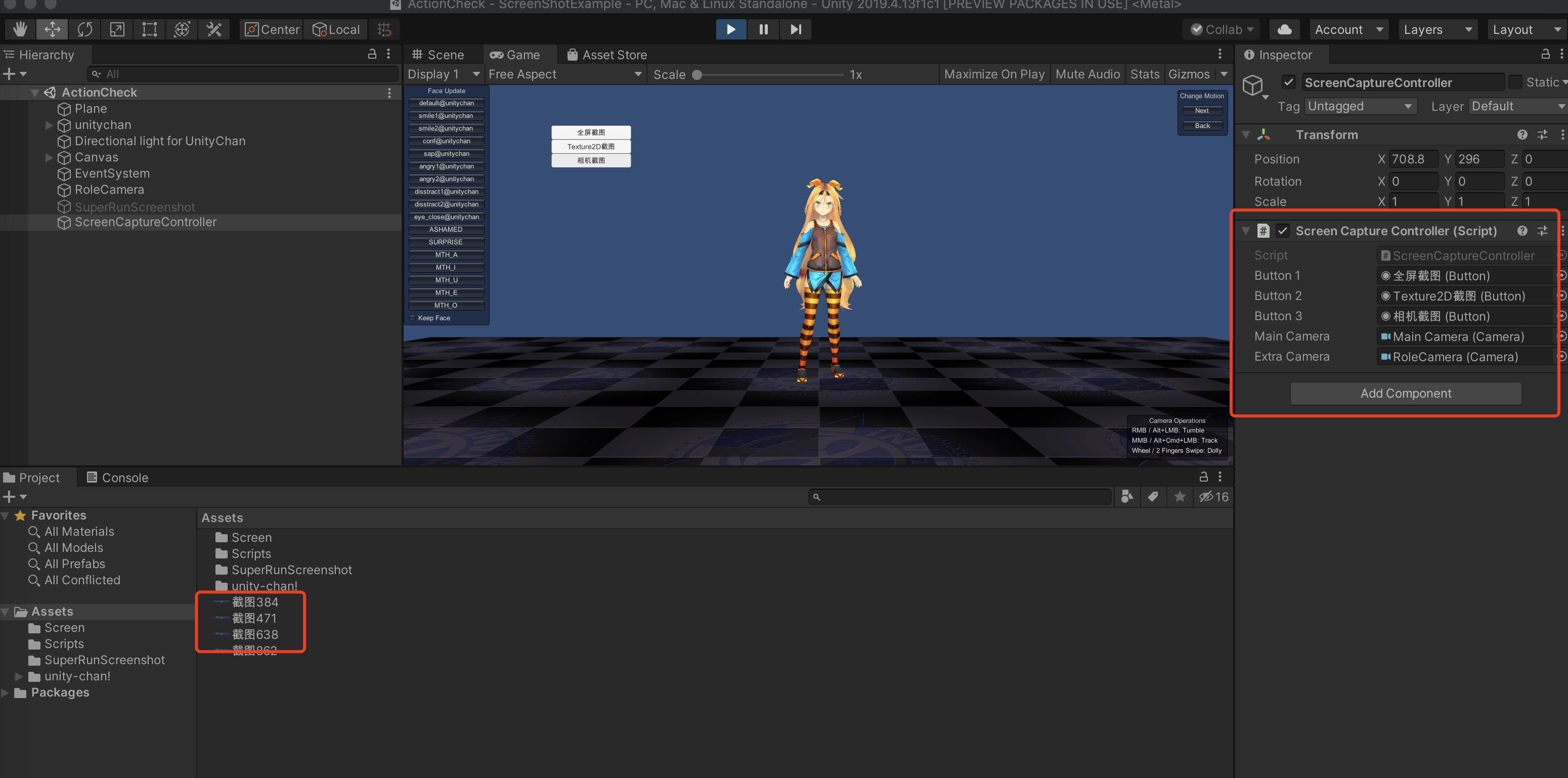Open the Free Aspect dropdown

(564, 74)
